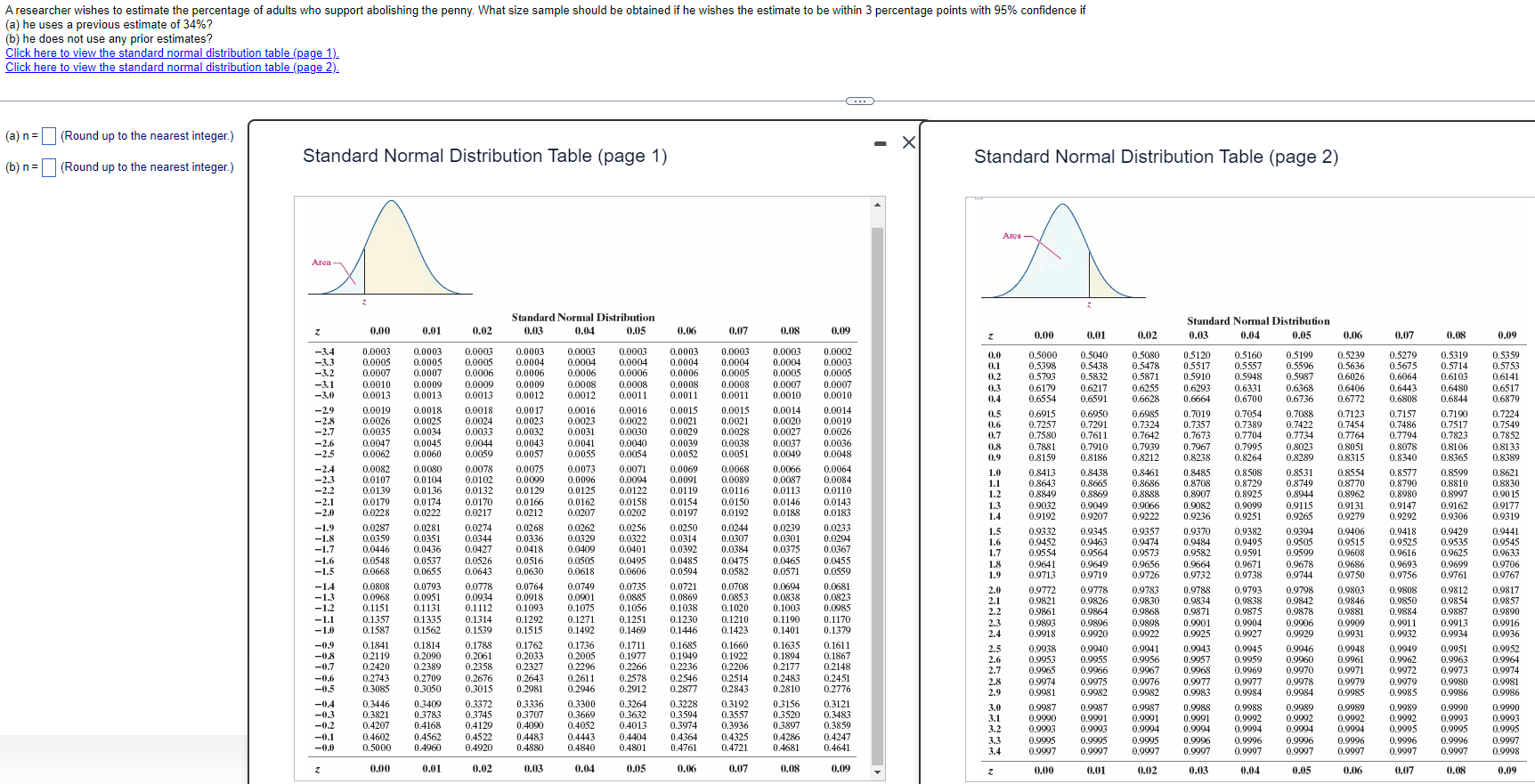Image resolution: width=1535 pixels, height=784 pixels.
Task: Click the −3.4 row label in page 1 table
Action: [324, 352]
